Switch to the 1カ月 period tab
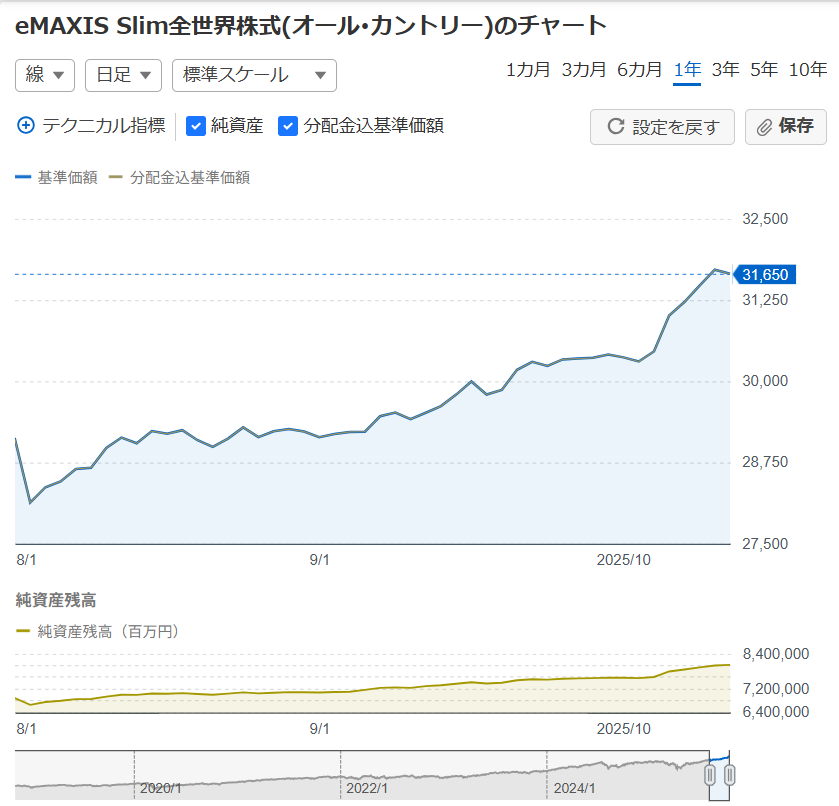The width and height of the screenshot is (839, 806). coord(528,70)
